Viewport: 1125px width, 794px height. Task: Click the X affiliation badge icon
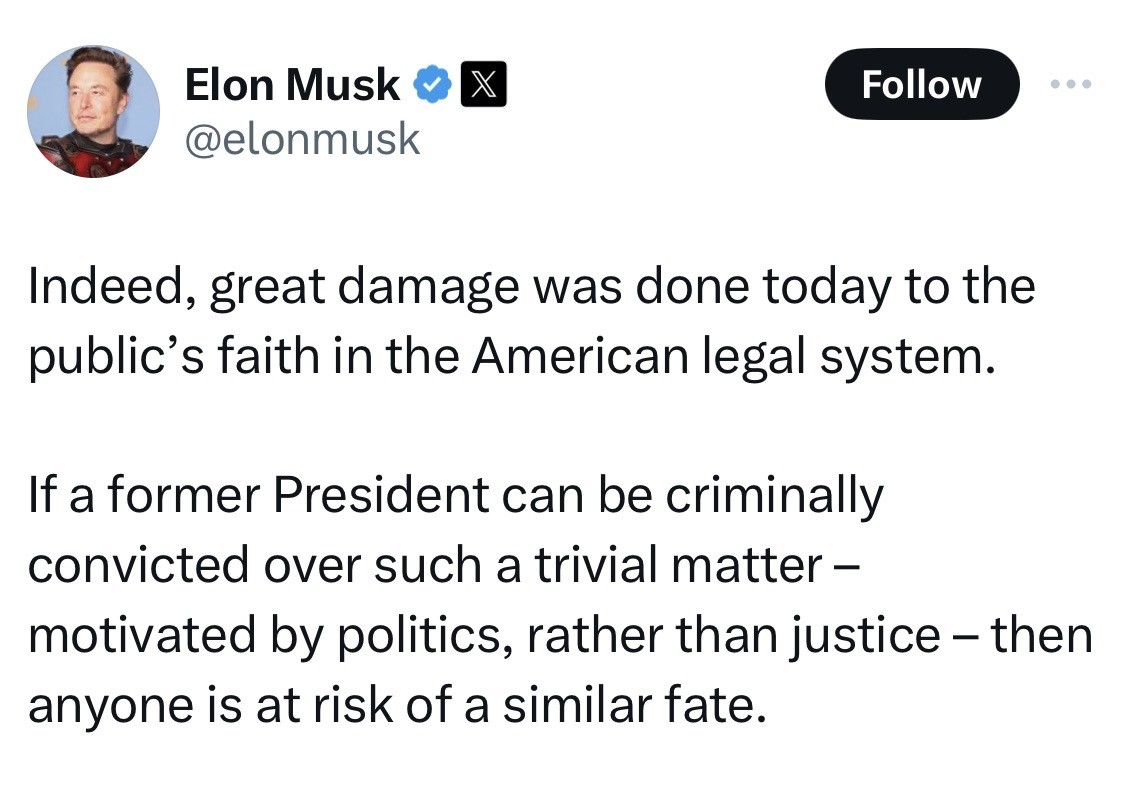[x=483, y=86]
